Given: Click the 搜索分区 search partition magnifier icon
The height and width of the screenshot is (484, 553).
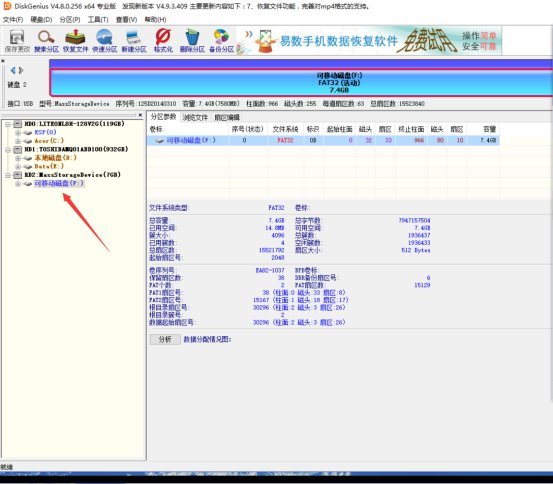Looking at the screenshot, I should tap(46, 41).
